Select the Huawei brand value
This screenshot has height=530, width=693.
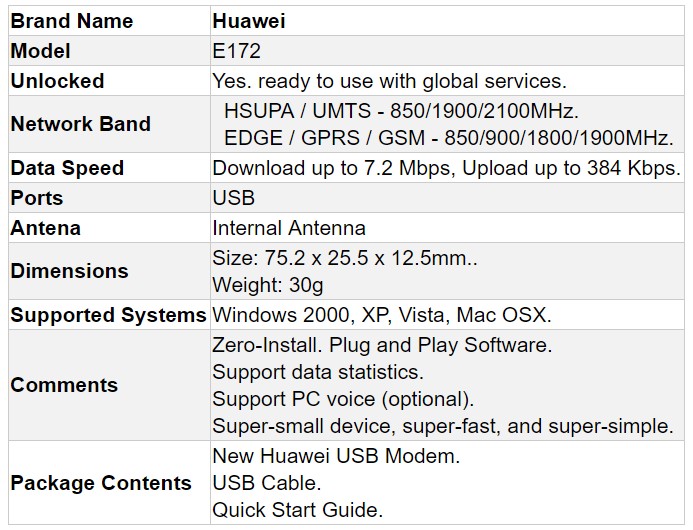250,21
